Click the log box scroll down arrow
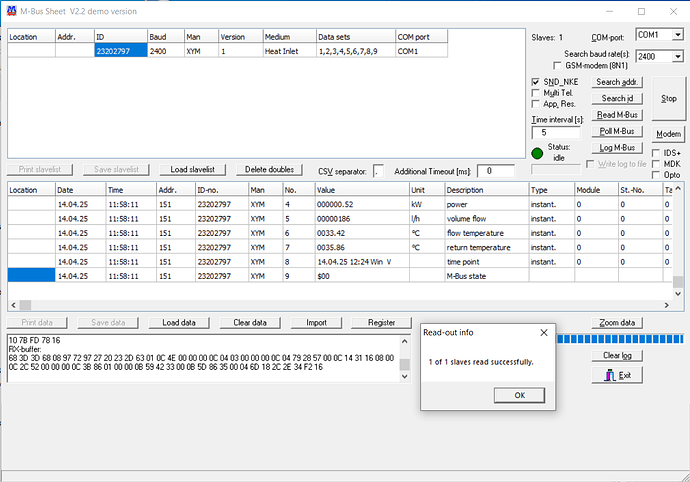Screen dimensions: 690x482 (x=404, y=377)
